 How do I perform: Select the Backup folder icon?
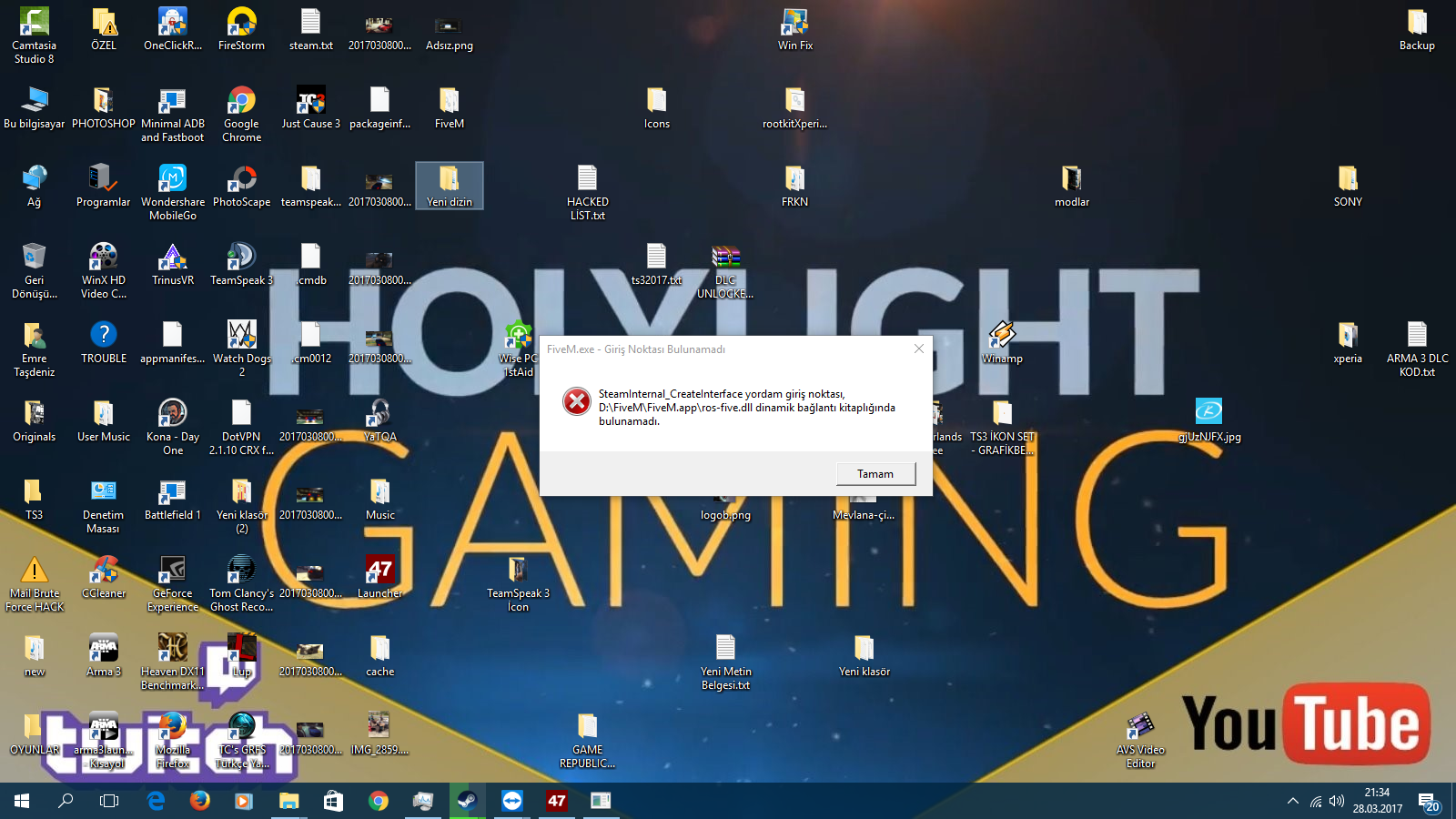1417,30
